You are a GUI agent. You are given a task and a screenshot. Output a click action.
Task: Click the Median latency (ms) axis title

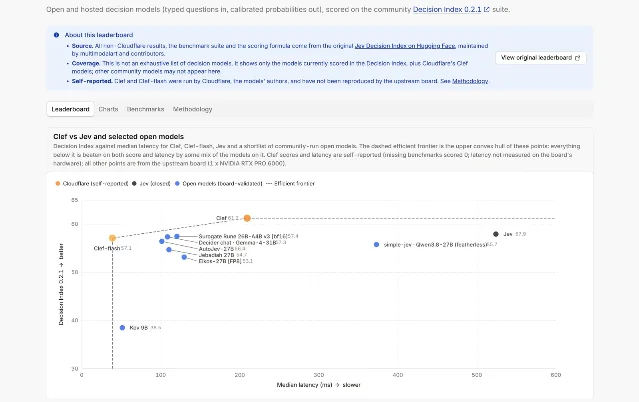pyautogui.click(x=318, y=385)
